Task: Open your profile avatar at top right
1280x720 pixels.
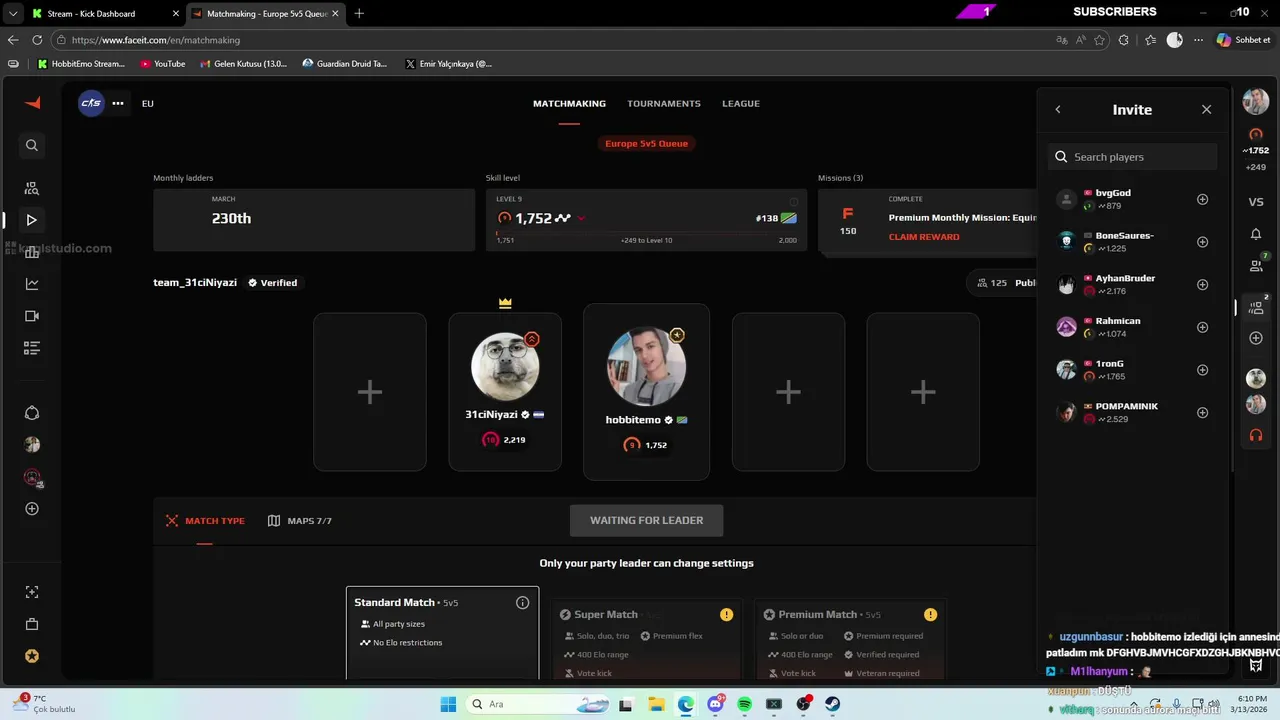Action: pos(1256,101)
